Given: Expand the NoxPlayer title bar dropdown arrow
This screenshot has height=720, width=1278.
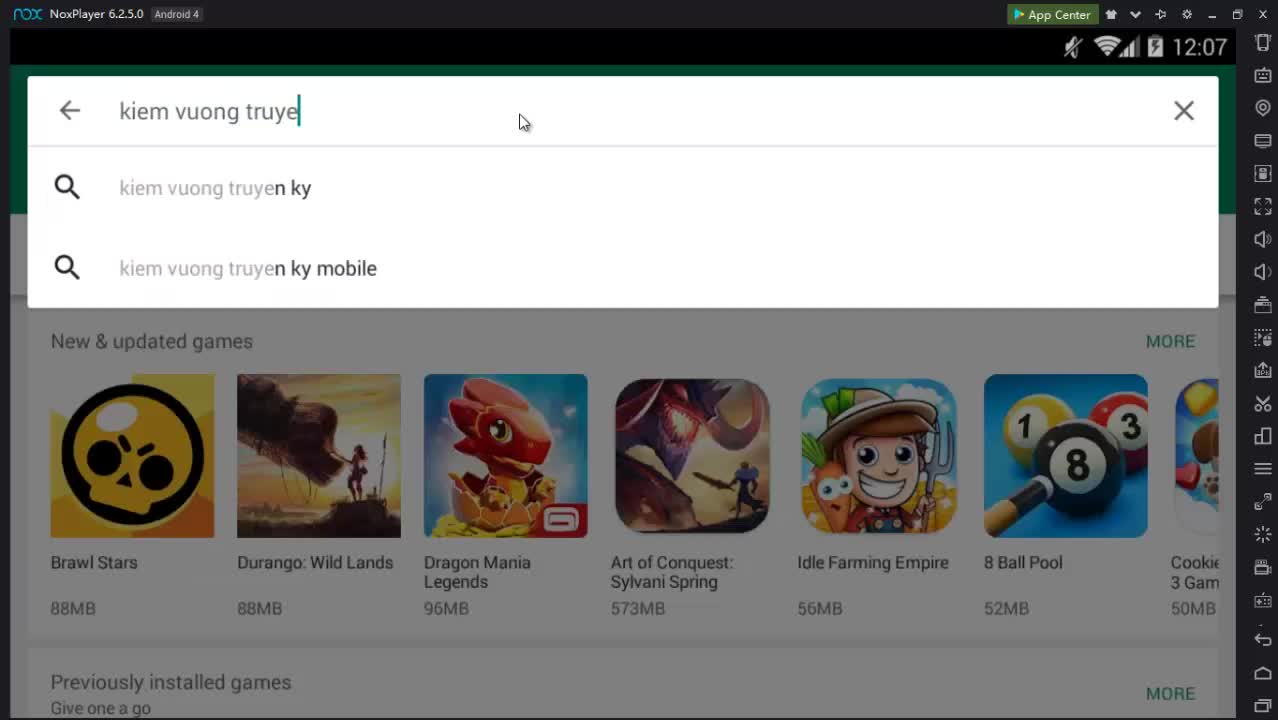Looking at the screenshot, I should coord(1135,14).
